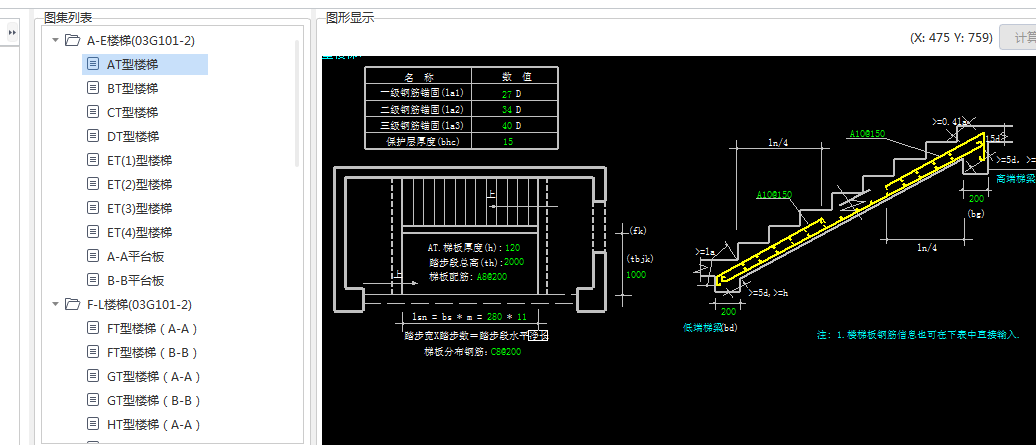
Task: Edit the stair slab thickness value 120
Action: pos(512,248)
